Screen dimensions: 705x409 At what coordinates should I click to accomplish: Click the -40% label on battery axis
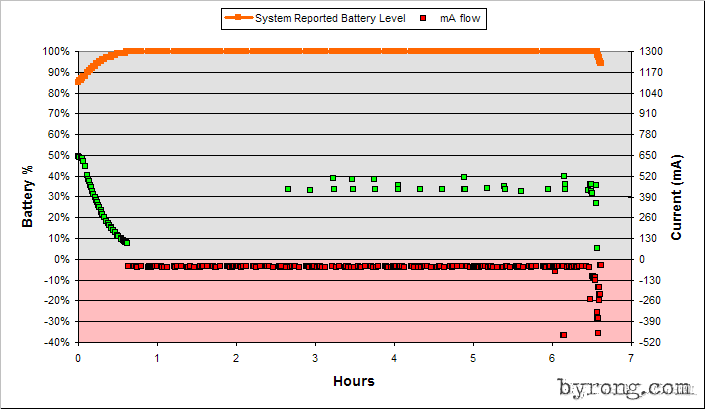click(56, 342)
